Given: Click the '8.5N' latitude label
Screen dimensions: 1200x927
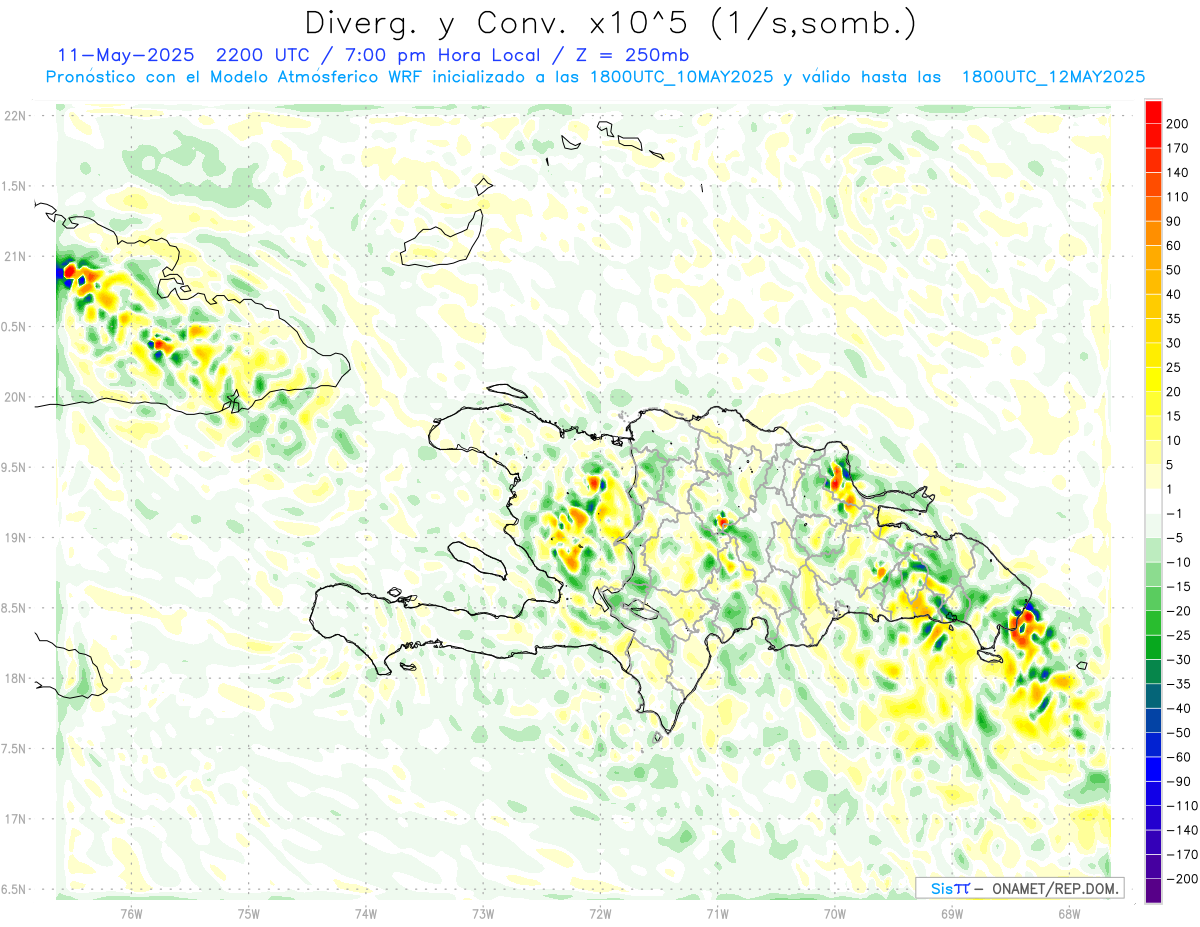Looking at the screenshot, I should point(14,608).
